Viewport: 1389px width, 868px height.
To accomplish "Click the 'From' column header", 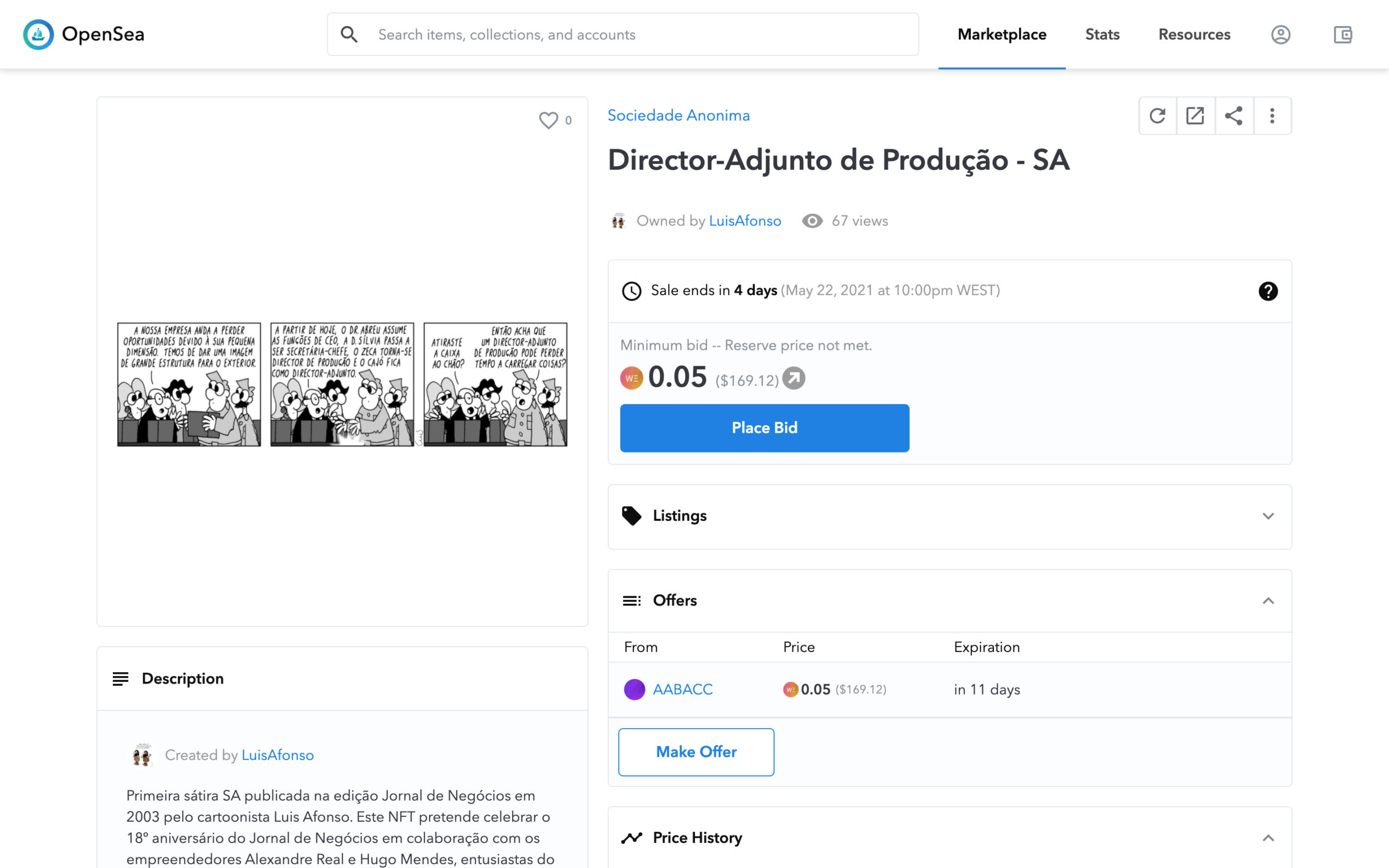I will [641, 647].
